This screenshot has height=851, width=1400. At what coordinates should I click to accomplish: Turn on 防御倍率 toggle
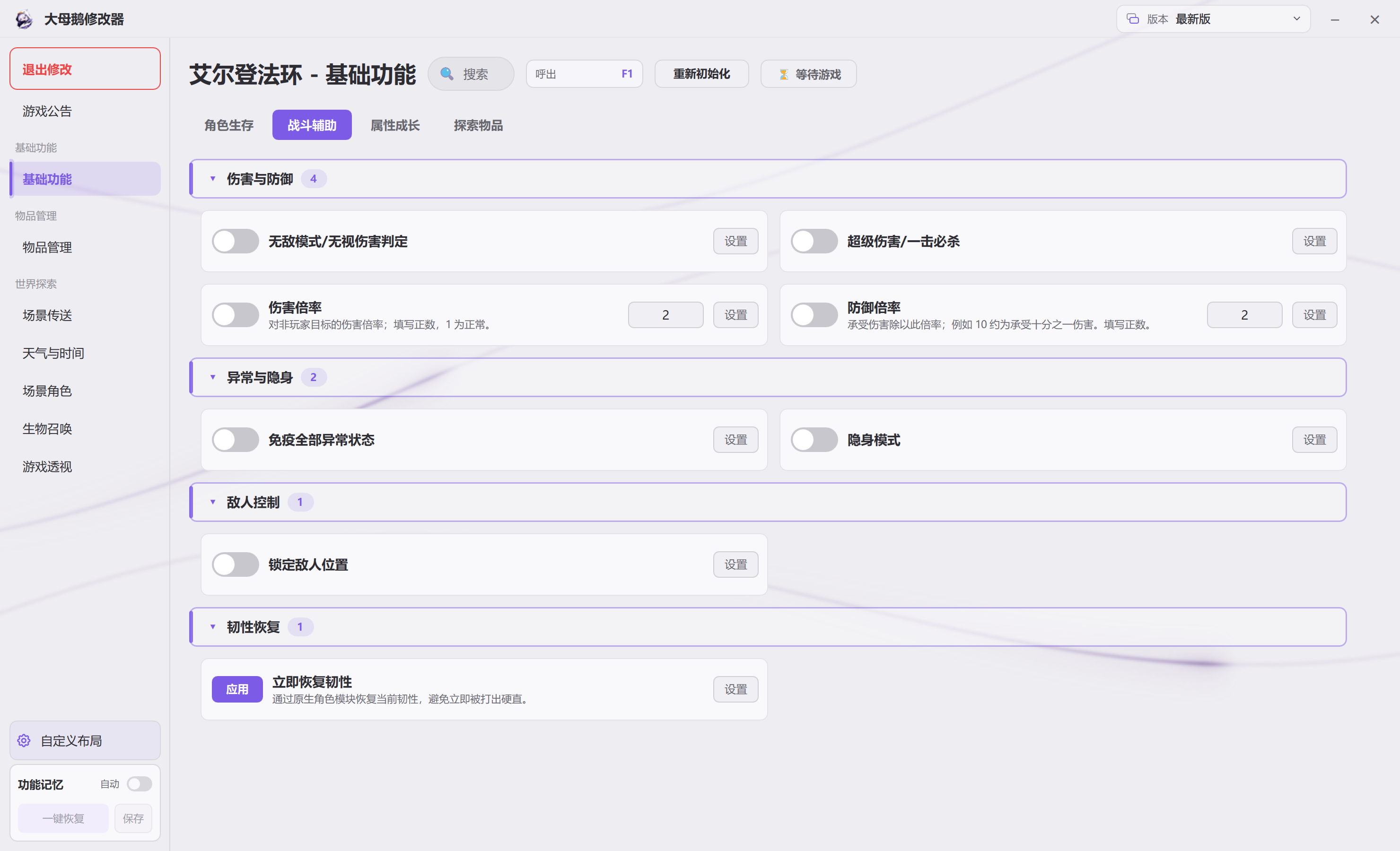[814, 315]
